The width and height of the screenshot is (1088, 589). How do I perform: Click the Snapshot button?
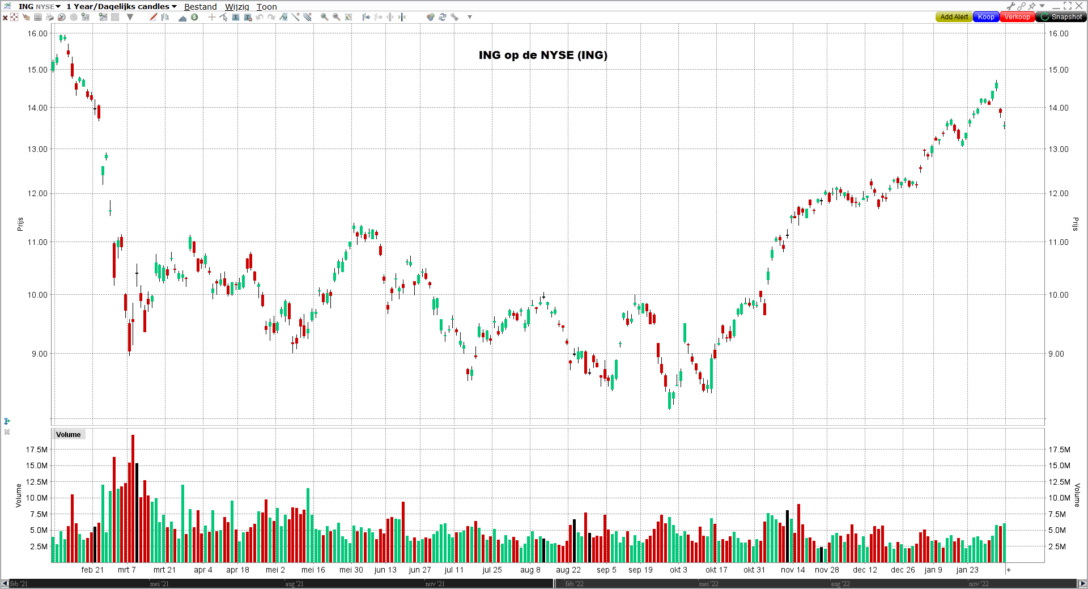1061,17
